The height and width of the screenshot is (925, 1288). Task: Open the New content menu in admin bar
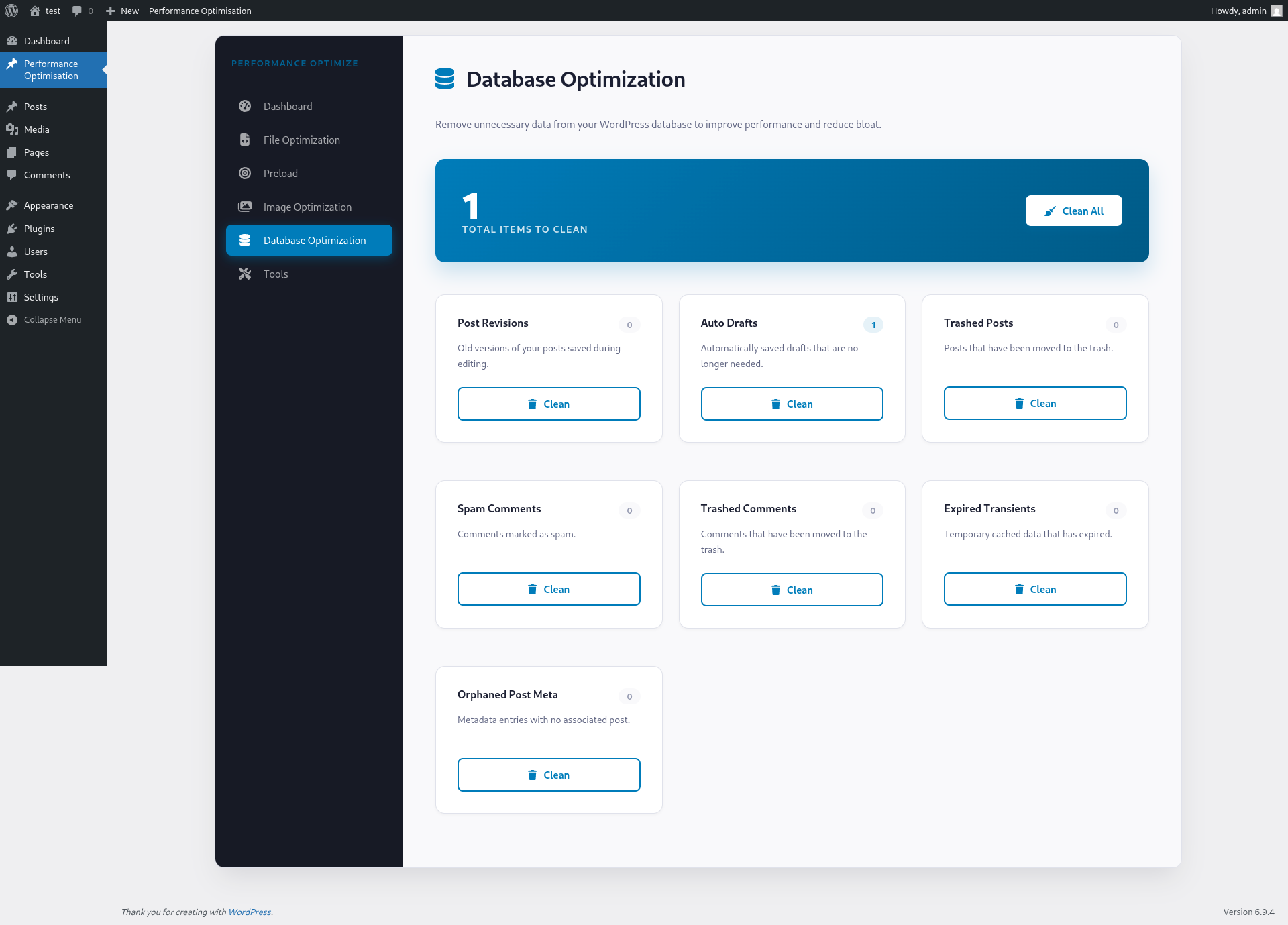(x=122, y=11)
